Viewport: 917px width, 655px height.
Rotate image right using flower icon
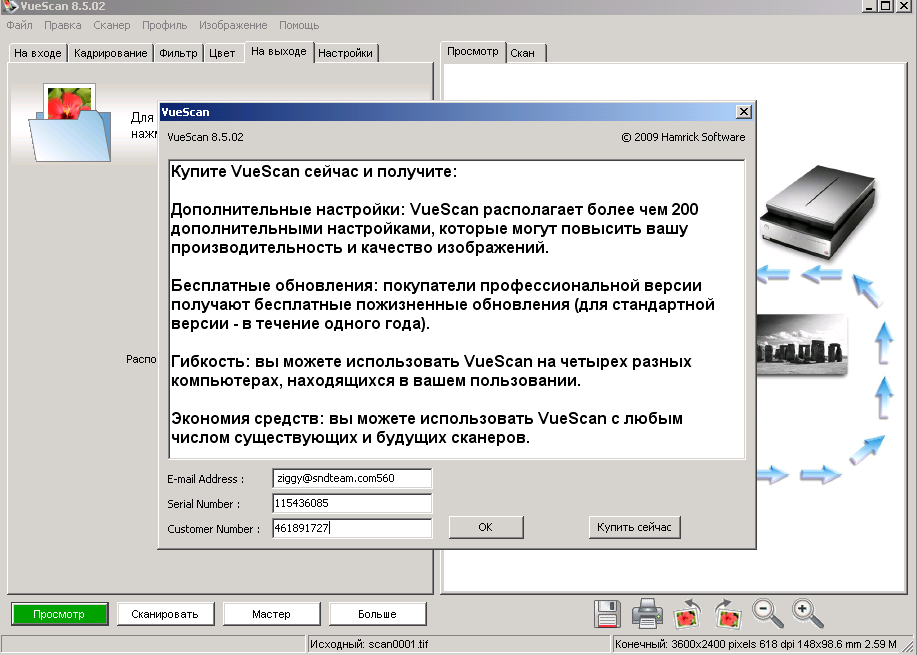click(x=728, y=614)
